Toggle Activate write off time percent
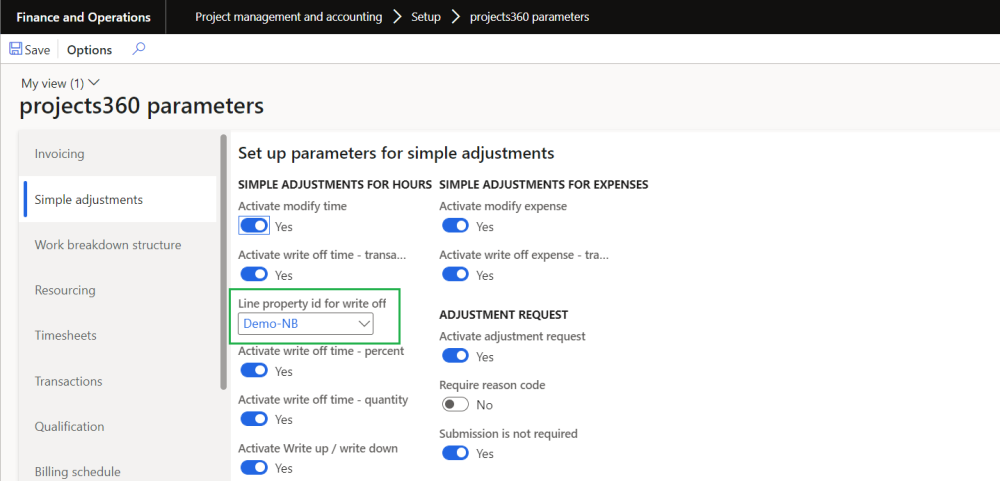 point(254,371)
